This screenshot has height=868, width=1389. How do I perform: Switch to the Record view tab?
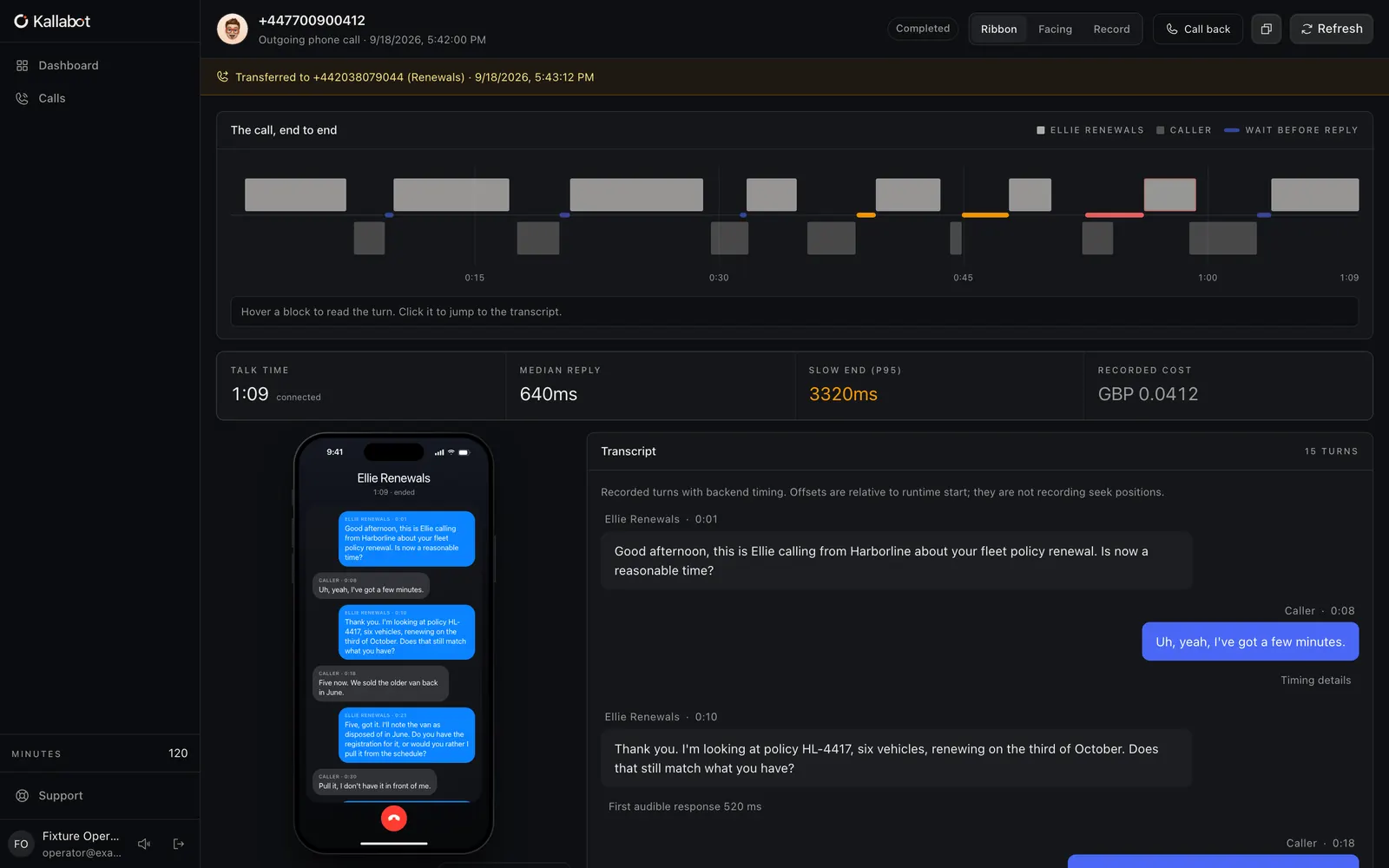(1111, 29)
